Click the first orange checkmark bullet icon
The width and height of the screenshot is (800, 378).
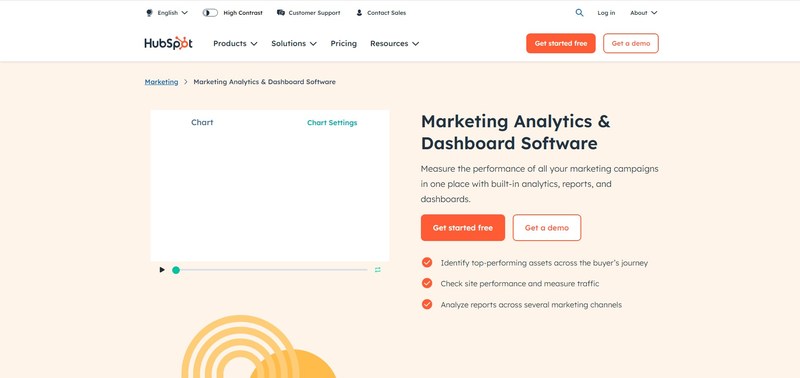click(x=427, y=263)
